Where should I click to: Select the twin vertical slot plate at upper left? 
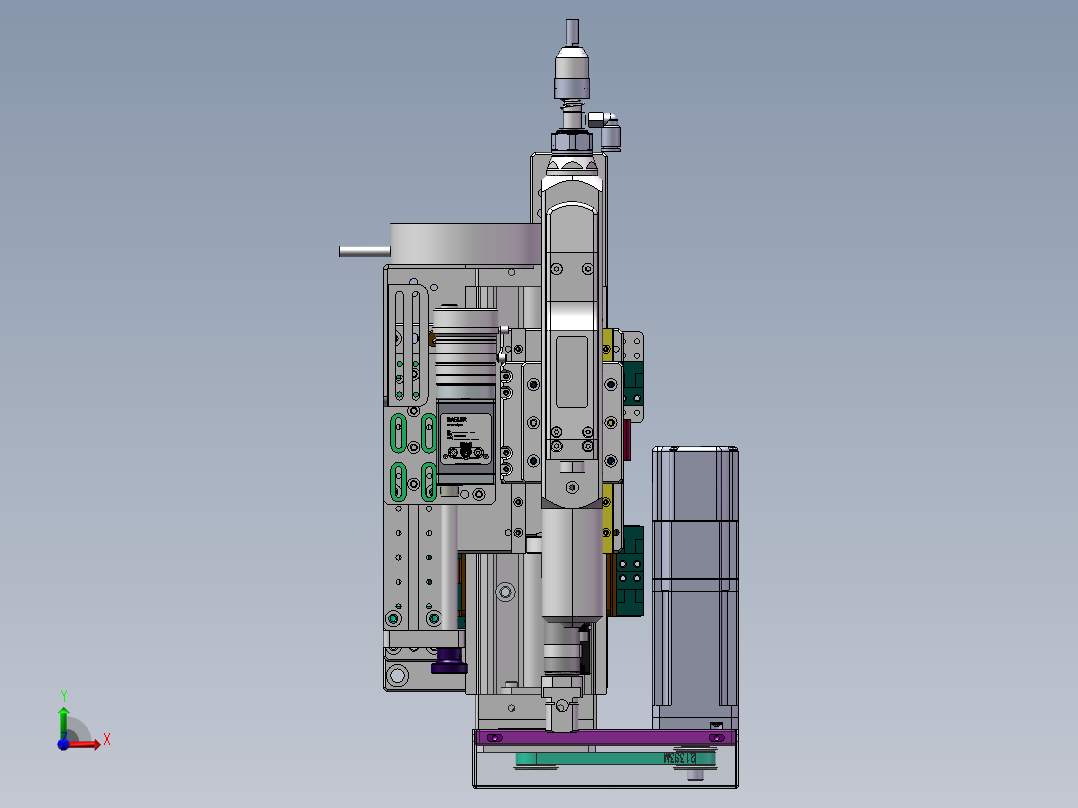[408, 346]
